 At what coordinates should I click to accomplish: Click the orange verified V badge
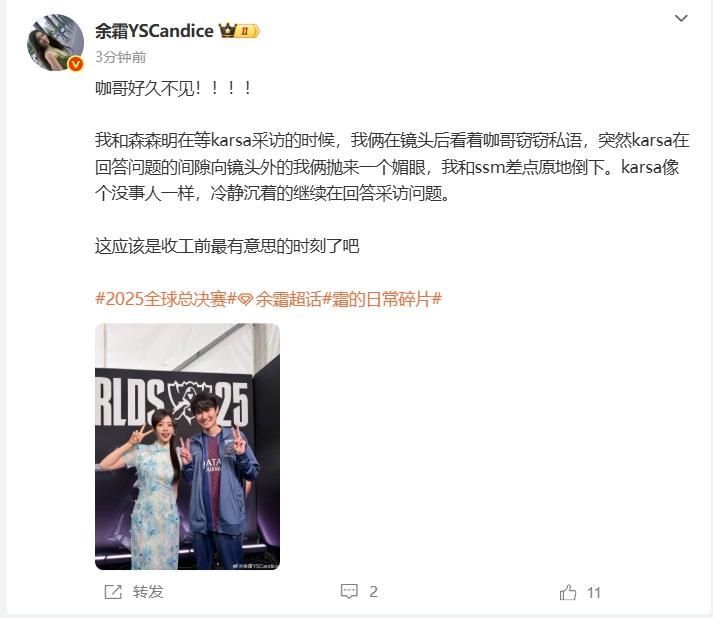75,64
